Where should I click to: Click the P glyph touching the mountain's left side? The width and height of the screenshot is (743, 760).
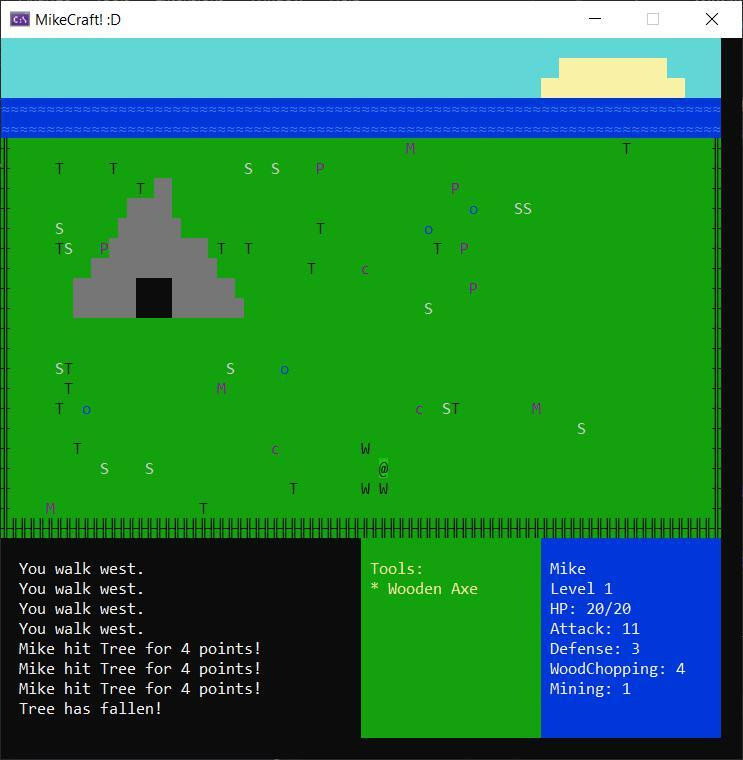coord(104,249)
